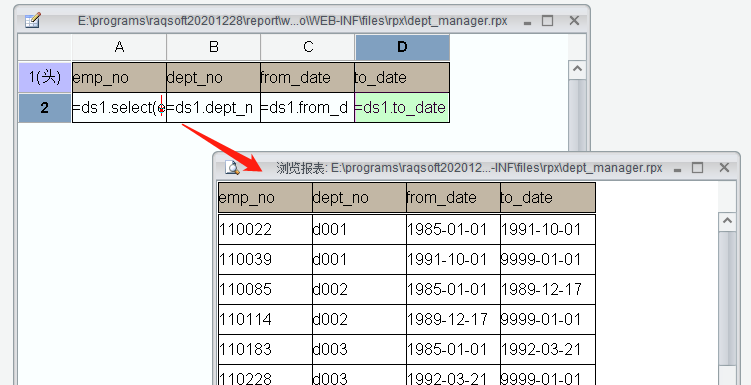Image resolution: width=751 pixels, height=385 pixels.
Task: Click preview header cell emp_no
Action: (x=265, y=197)
